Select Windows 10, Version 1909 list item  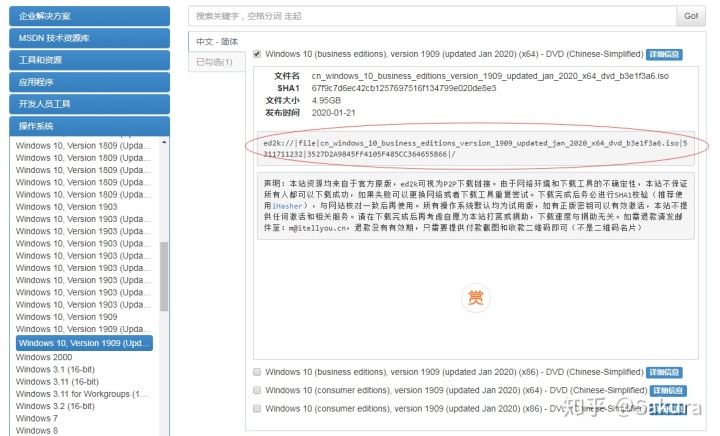67,317
